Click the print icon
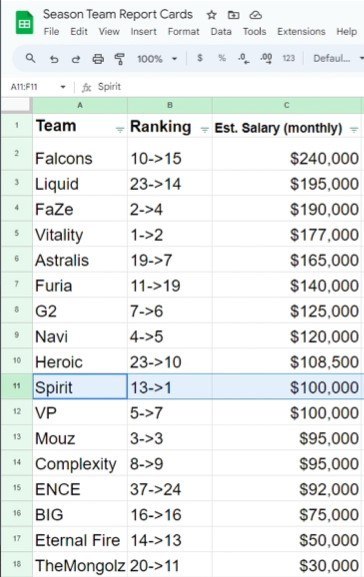The image size is (364, 577). click(x=98, y=59)
